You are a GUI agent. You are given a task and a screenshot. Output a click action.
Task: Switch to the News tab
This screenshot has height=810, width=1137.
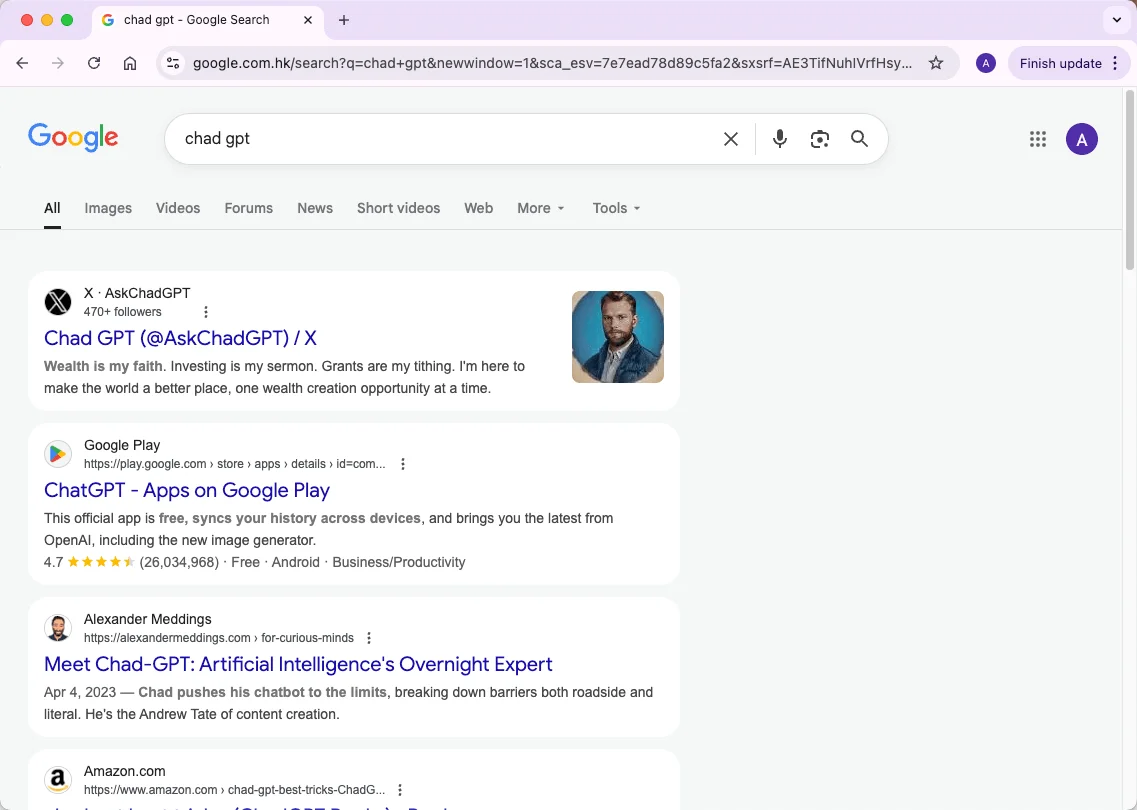315,208
